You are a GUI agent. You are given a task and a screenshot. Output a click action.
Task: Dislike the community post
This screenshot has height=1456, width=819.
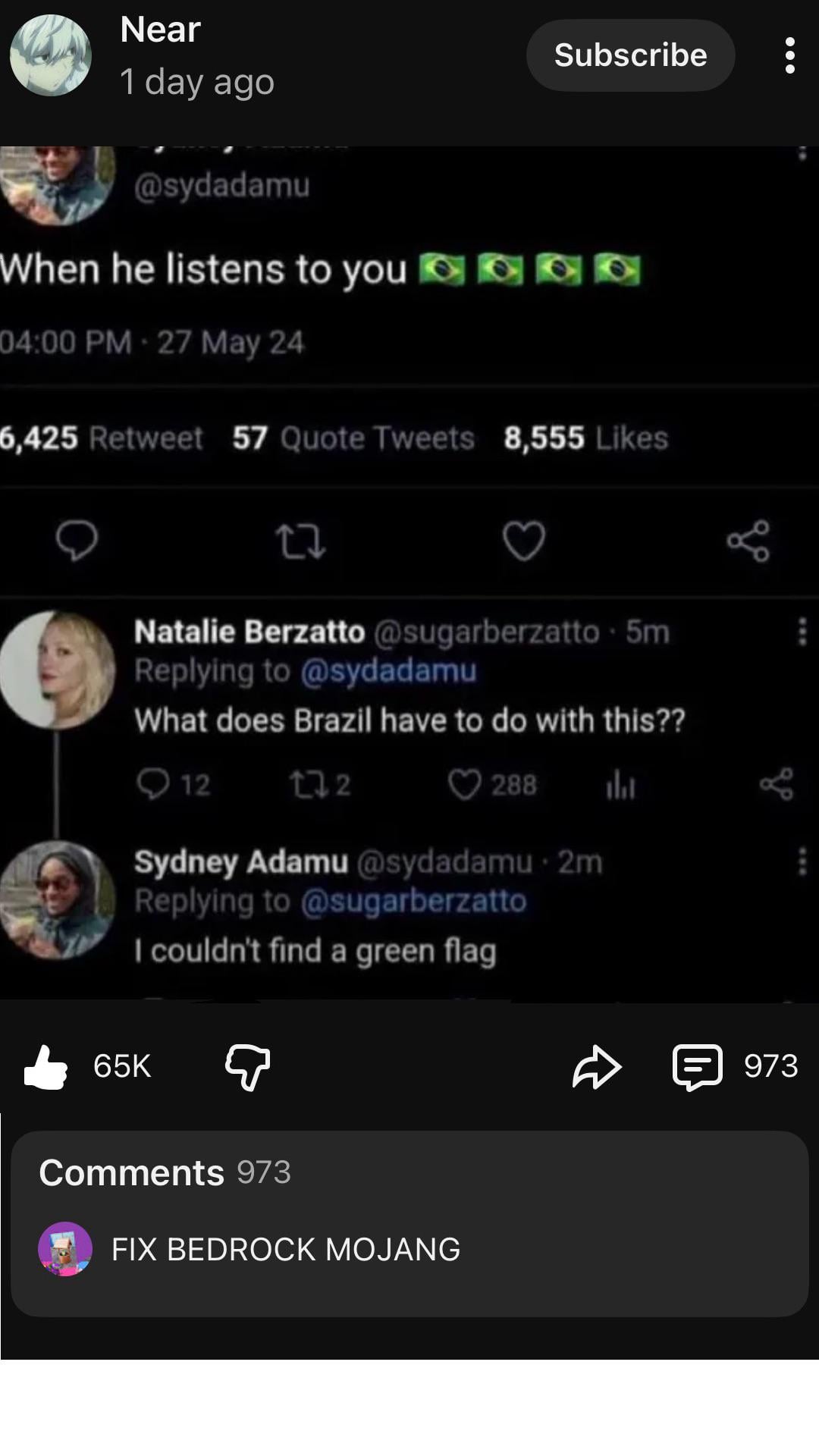(x=247, y=1066)
